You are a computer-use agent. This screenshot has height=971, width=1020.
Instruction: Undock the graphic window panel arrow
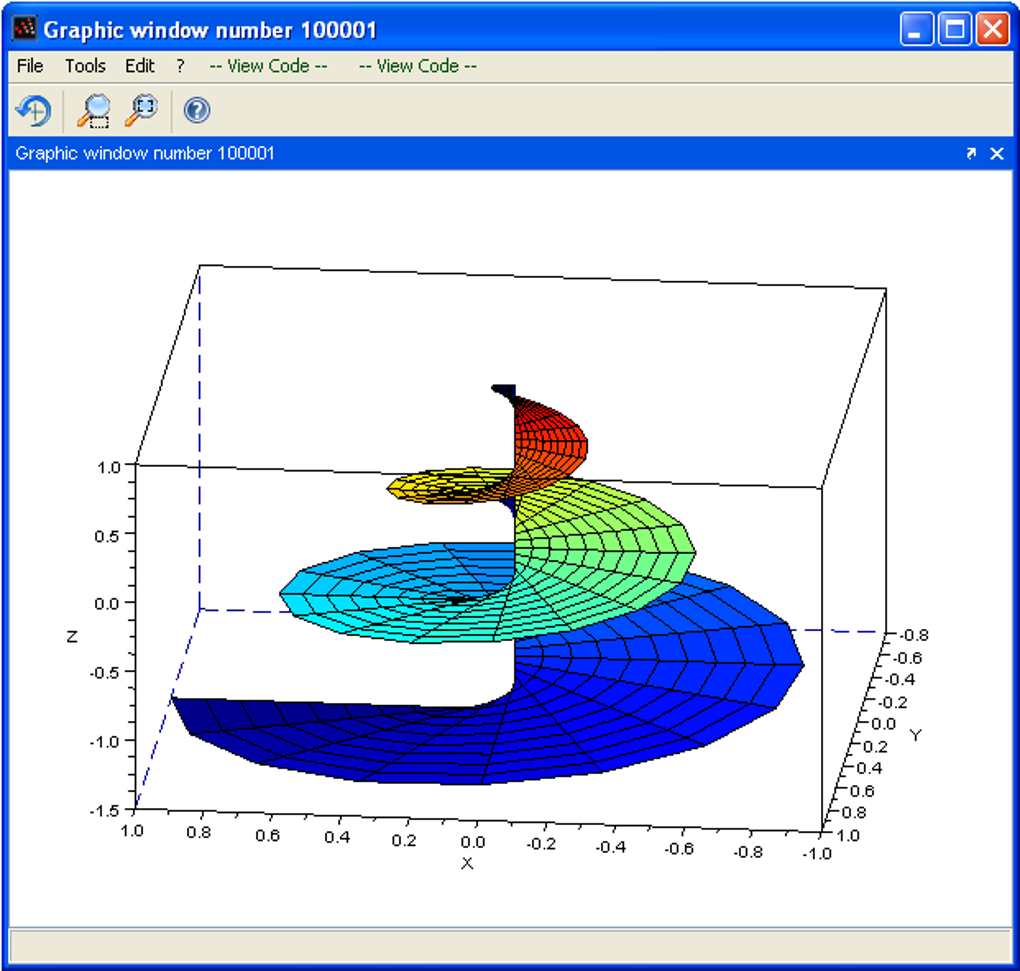click(971, 153)
